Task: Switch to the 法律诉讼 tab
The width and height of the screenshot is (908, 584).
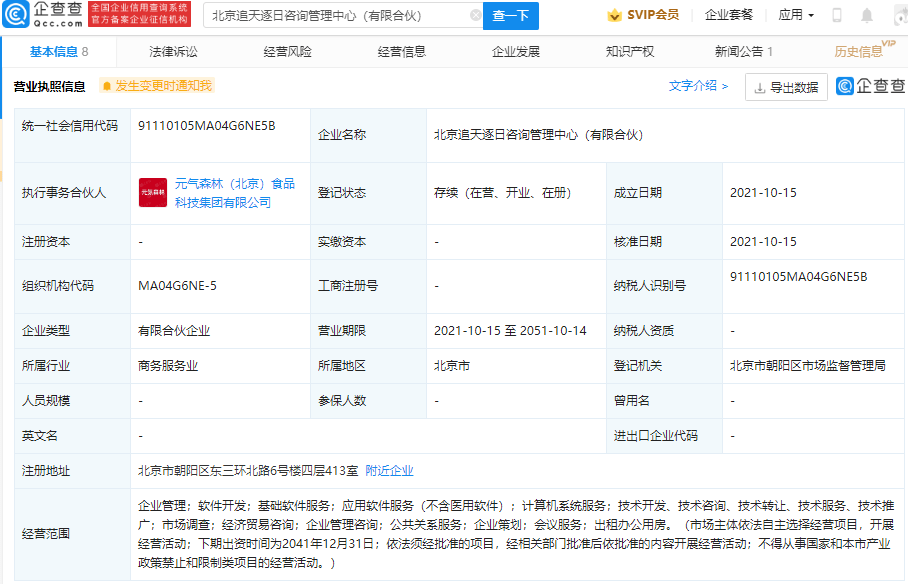Action: (173, 52)
